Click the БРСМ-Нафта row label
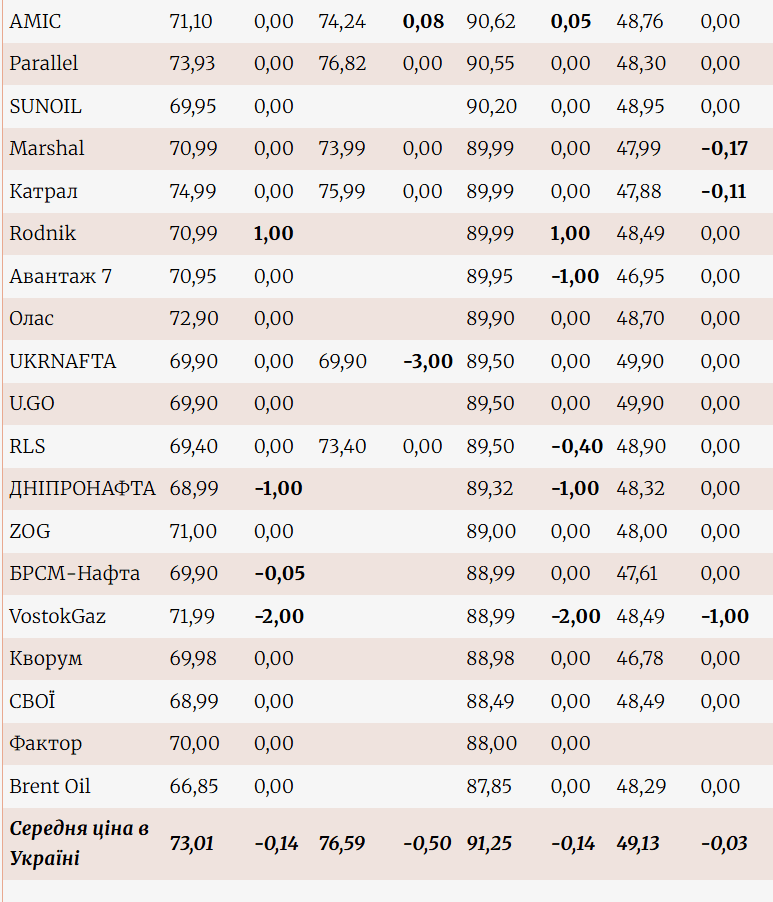This screenshot has height=902, width=773. click(x=75, y=574)
